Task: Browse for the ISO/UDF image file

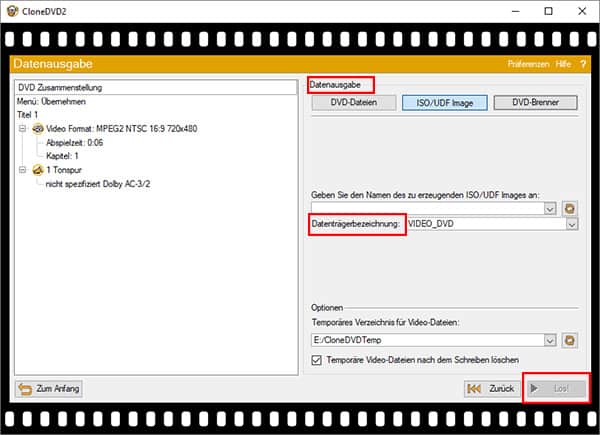Action: 569,209
